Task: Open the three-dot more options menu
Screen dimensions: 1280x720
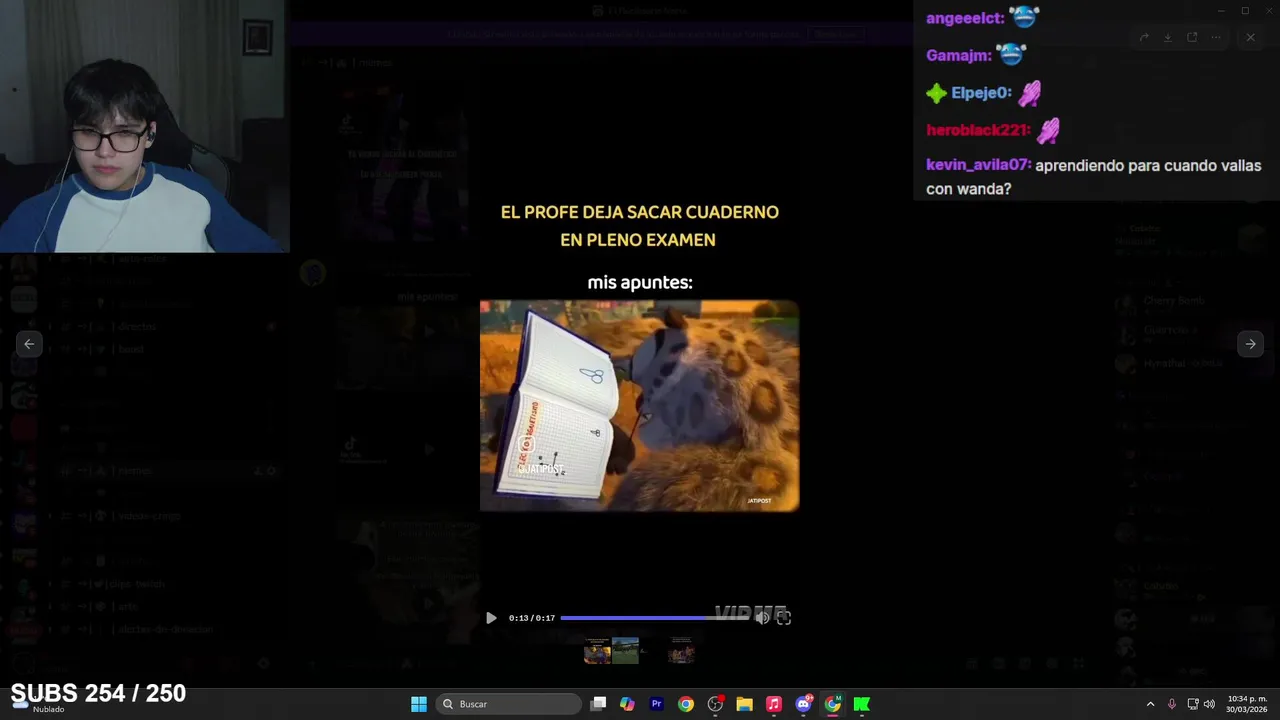Action: [x=1216, y=38]
